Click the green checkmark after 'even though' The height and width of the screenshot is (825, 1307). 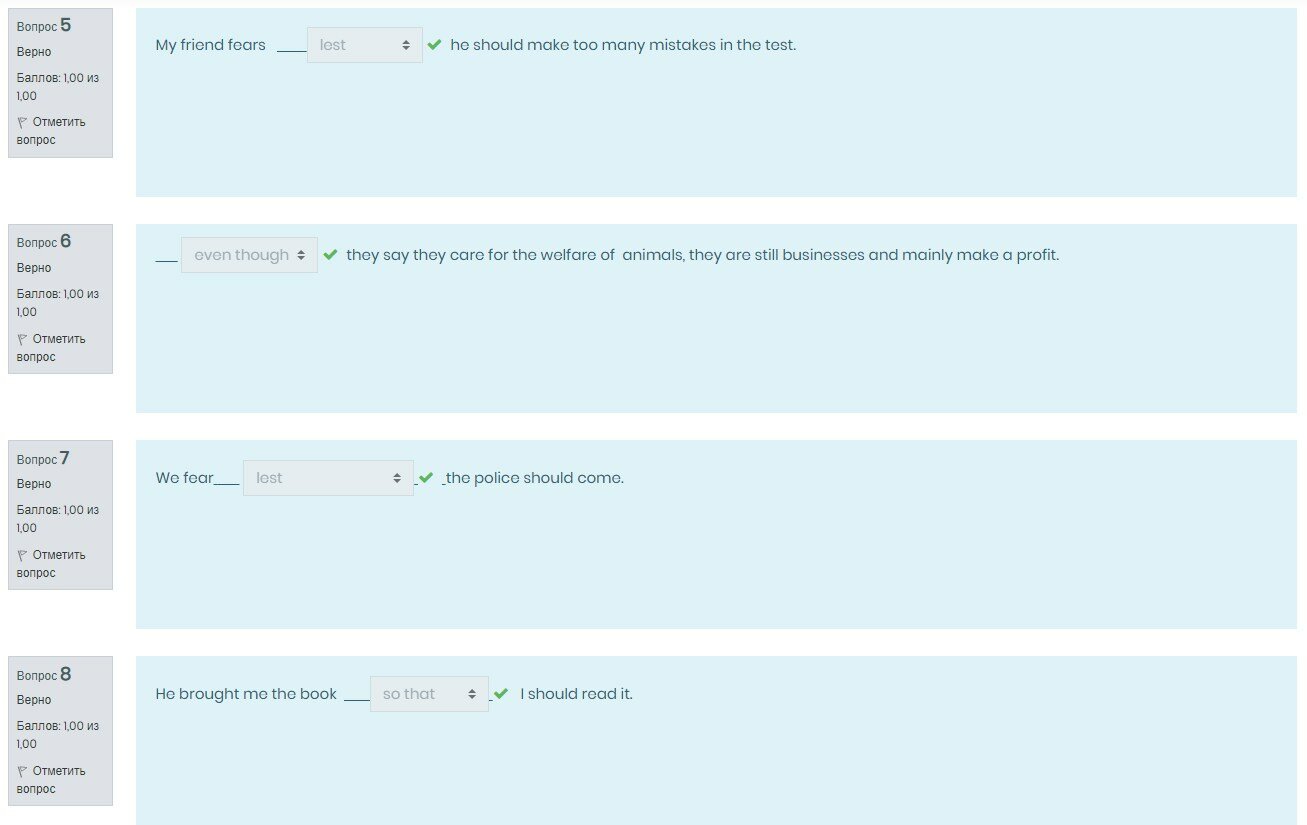click(330, 255)
